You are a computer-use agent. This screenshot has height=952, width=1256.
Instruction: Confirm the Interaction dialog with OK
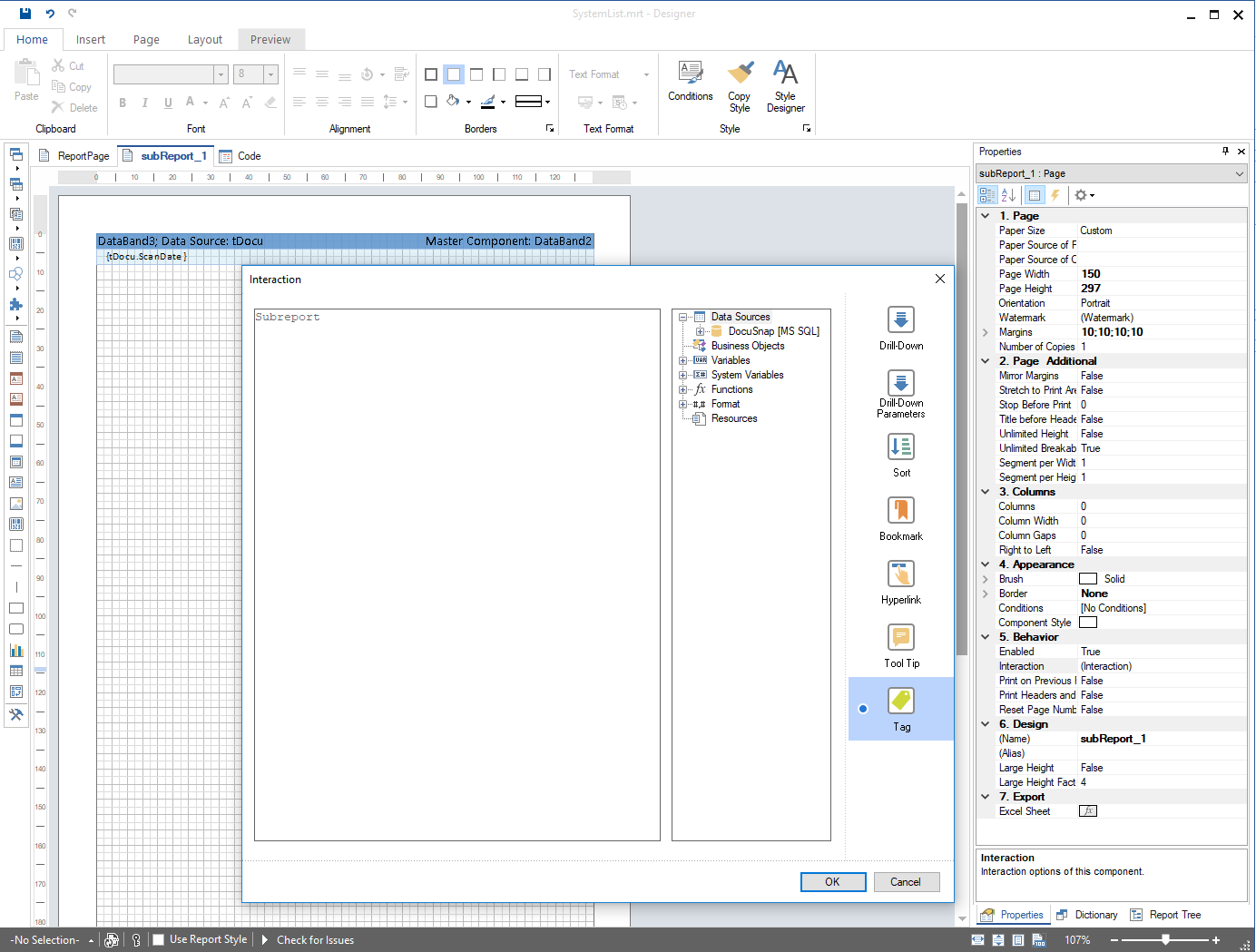(x=832, y=882)
